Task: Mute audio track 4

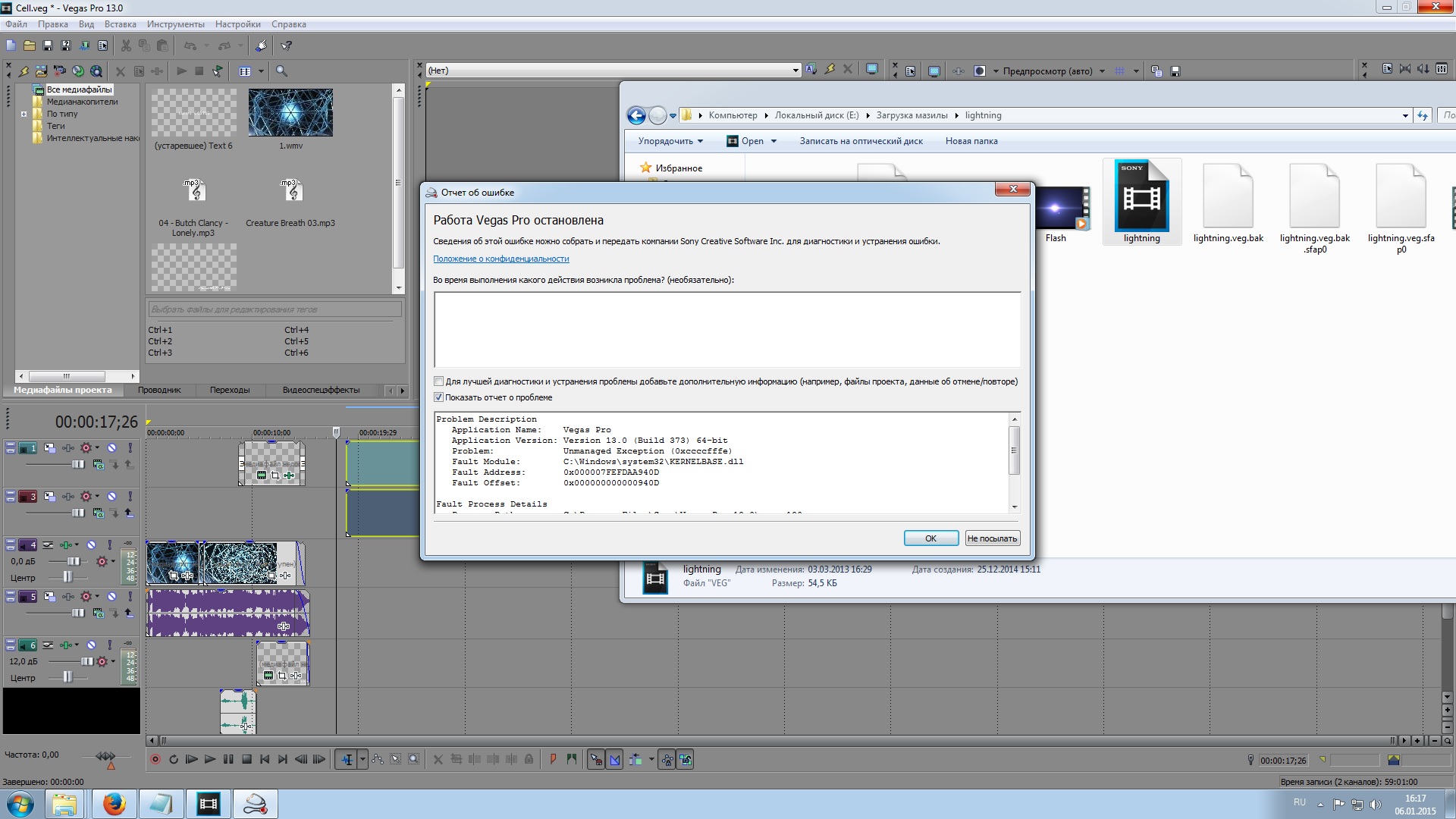Action: point(91,545)
